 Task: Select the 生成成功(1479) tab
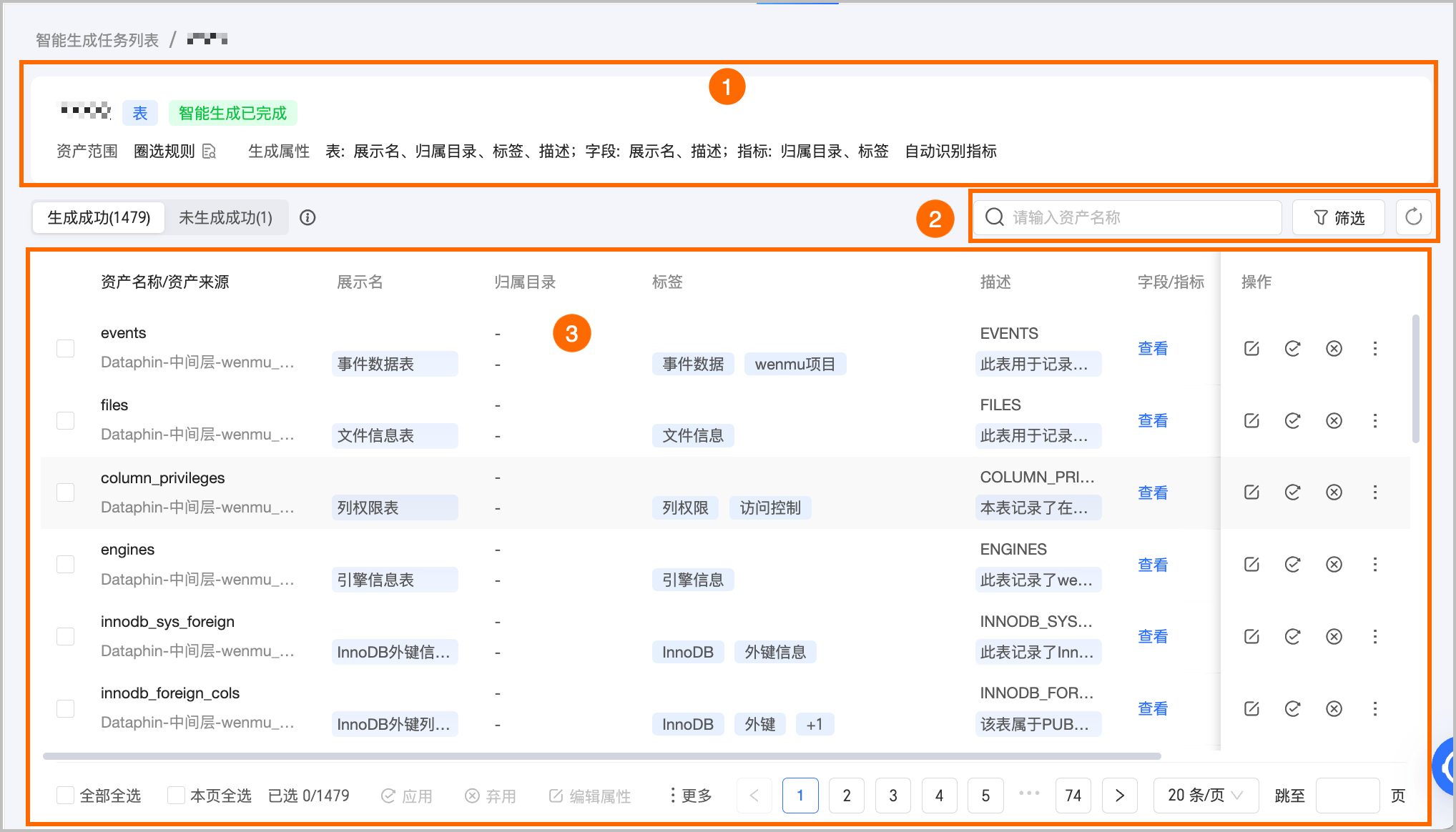click(99, 218)
